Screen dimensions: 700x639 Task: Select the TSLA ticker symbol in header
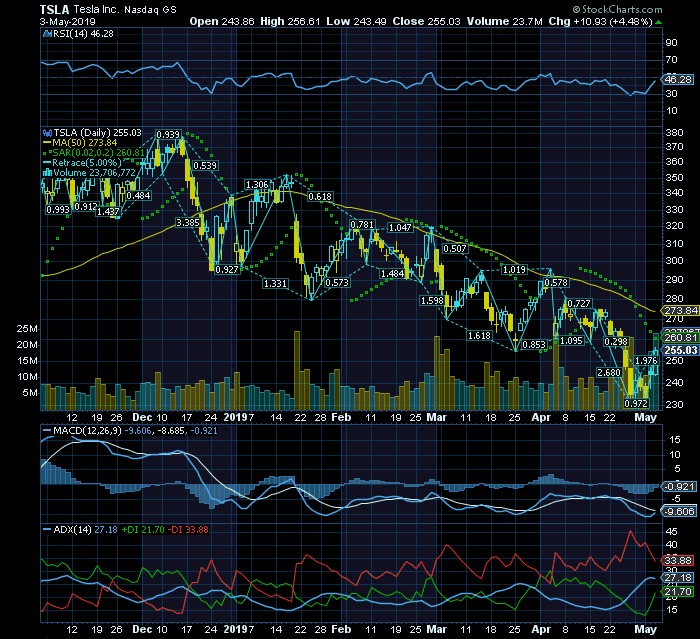coord(54,9)
